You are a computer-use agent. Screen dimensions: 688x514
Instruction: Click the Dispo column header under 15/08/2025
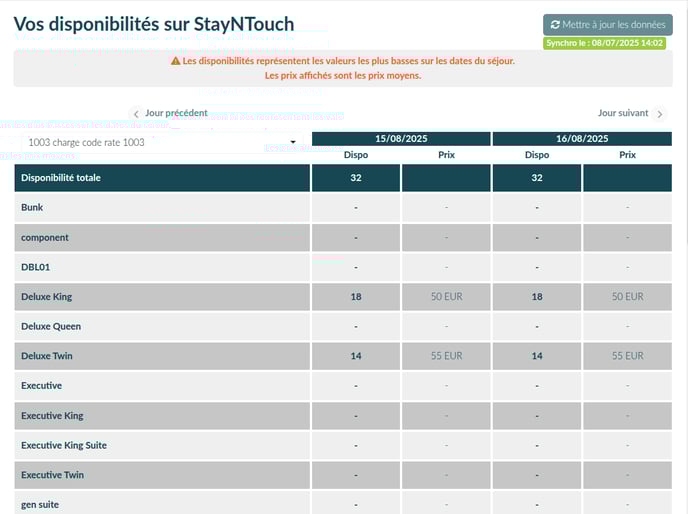[x=356, y=155]
